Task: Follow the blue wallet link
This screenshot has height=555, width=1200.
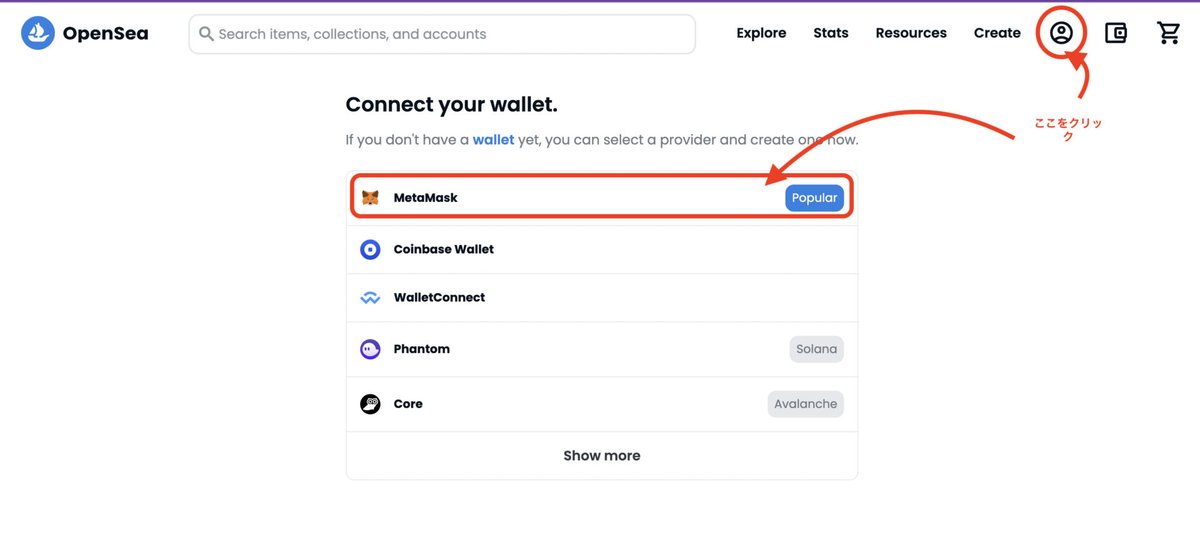Action: click(x=493, y=140)
